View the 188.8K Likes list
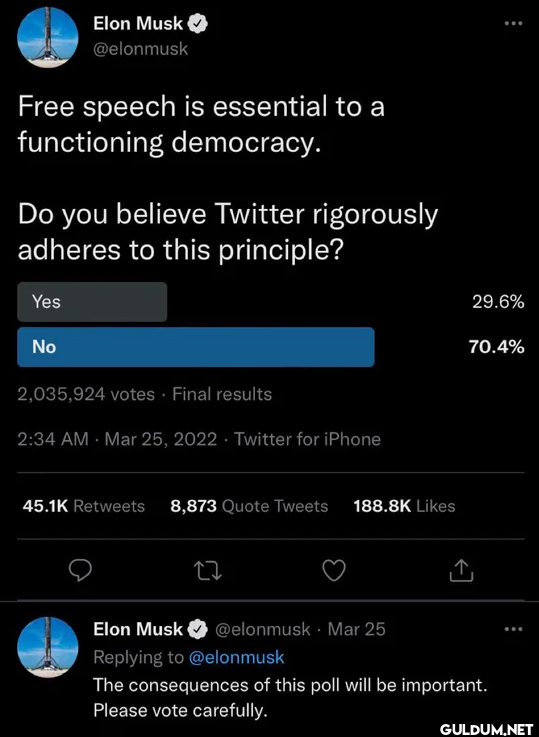This screenshot has width=539, height=737. (x=404, y=506)
